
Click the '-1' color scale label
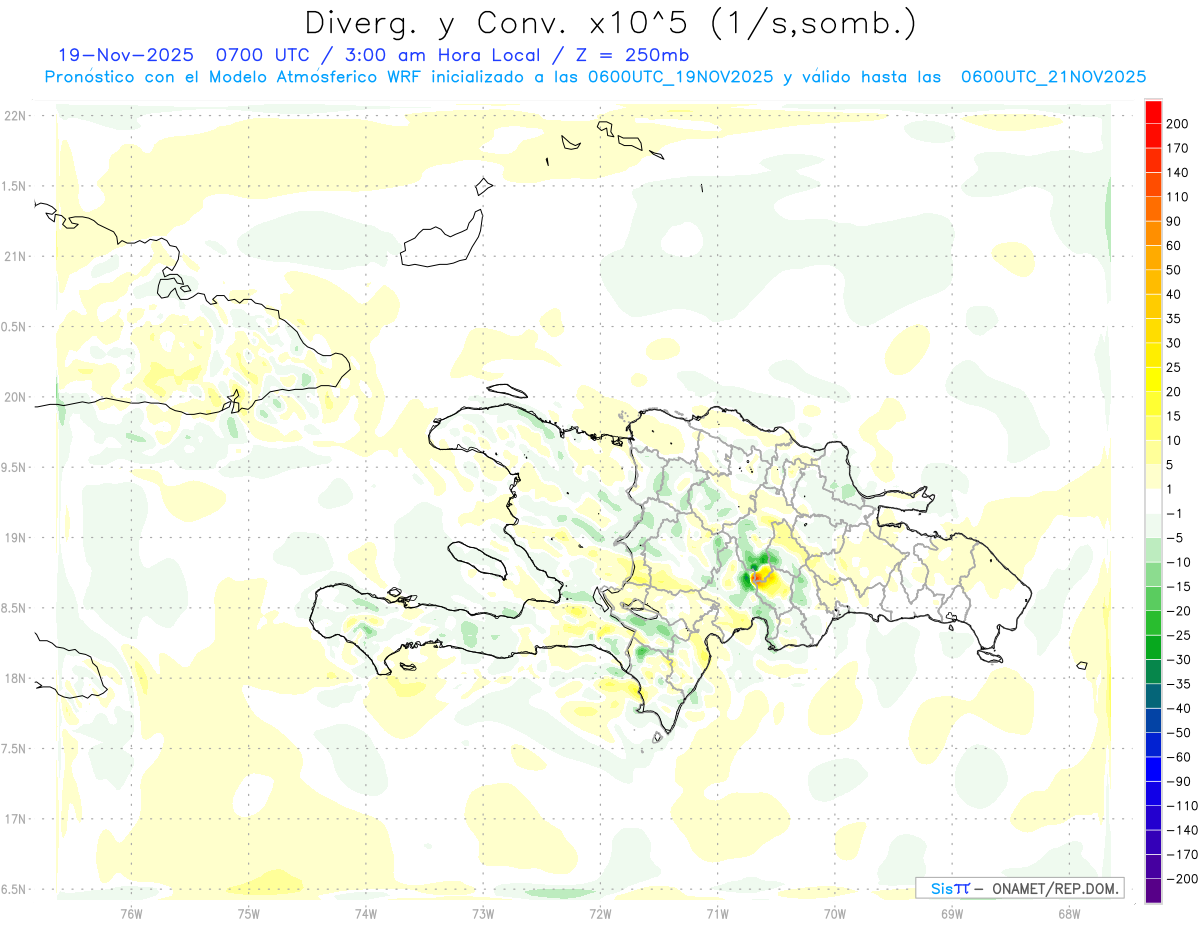(1176, 513)
